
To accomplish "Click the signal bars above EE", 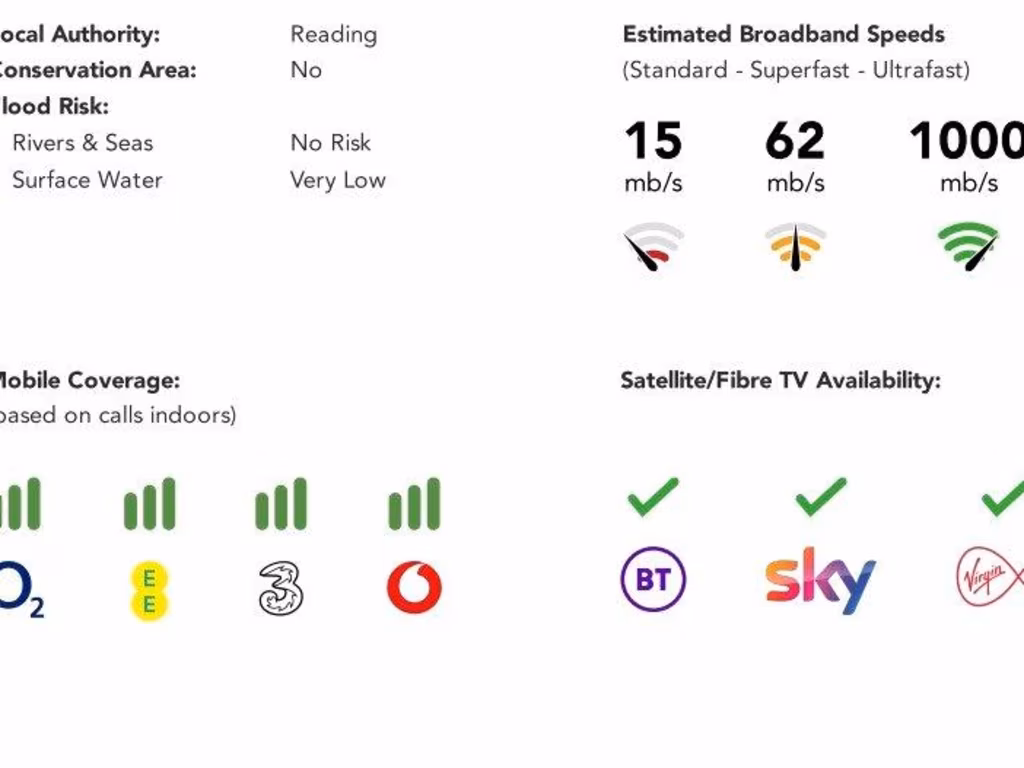I will (150, 504).
